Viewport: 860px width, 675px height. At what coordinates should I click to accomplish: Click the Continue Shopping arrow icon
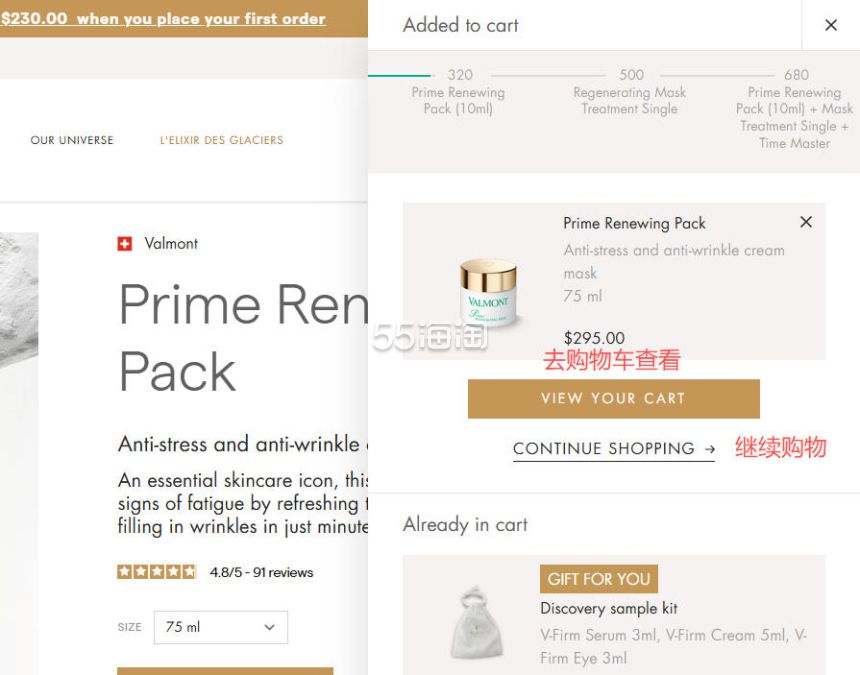[709, 449]
